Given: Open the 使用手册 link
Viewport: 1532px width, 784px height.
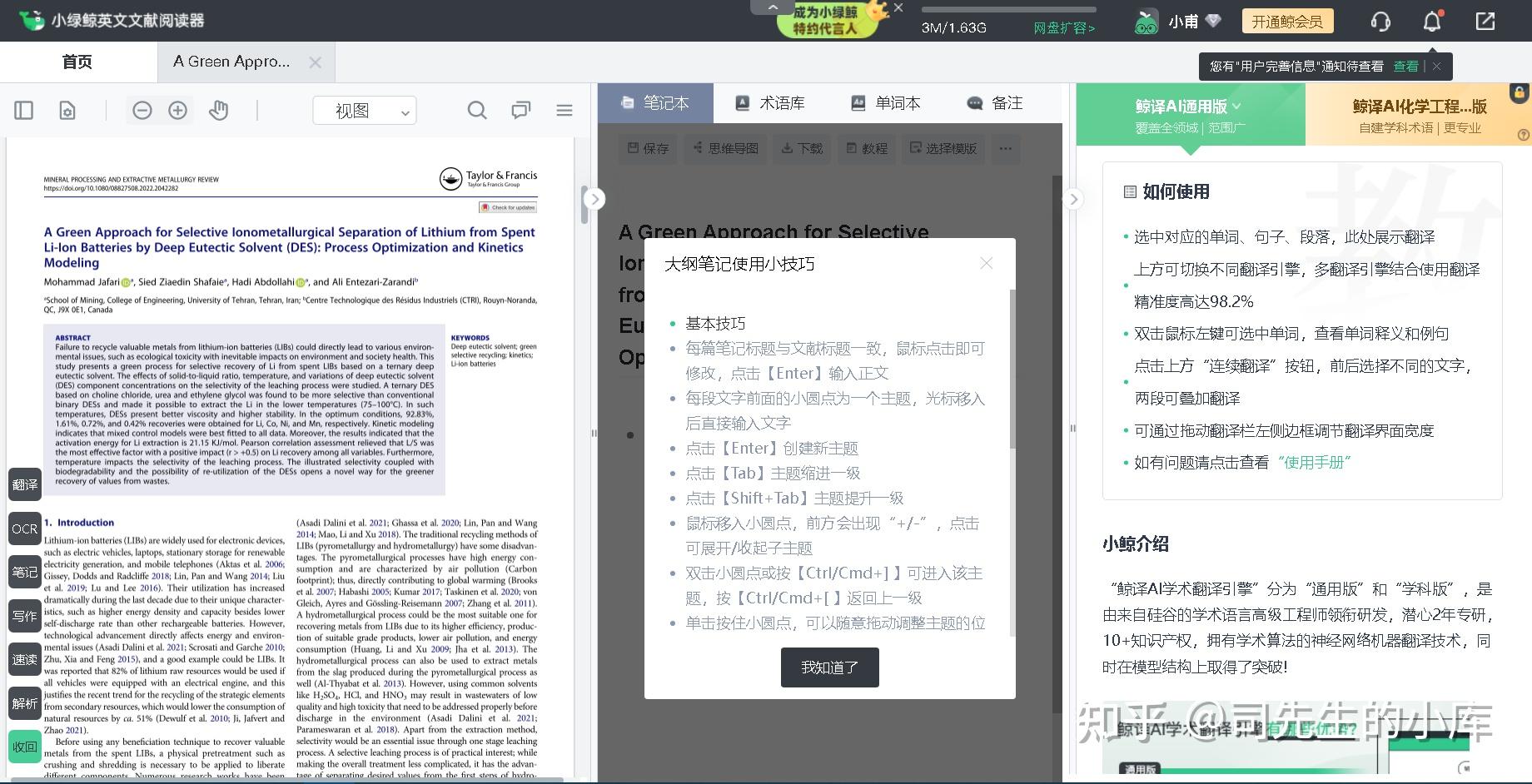Looking at the screenshot, I should pos(1314,462).
